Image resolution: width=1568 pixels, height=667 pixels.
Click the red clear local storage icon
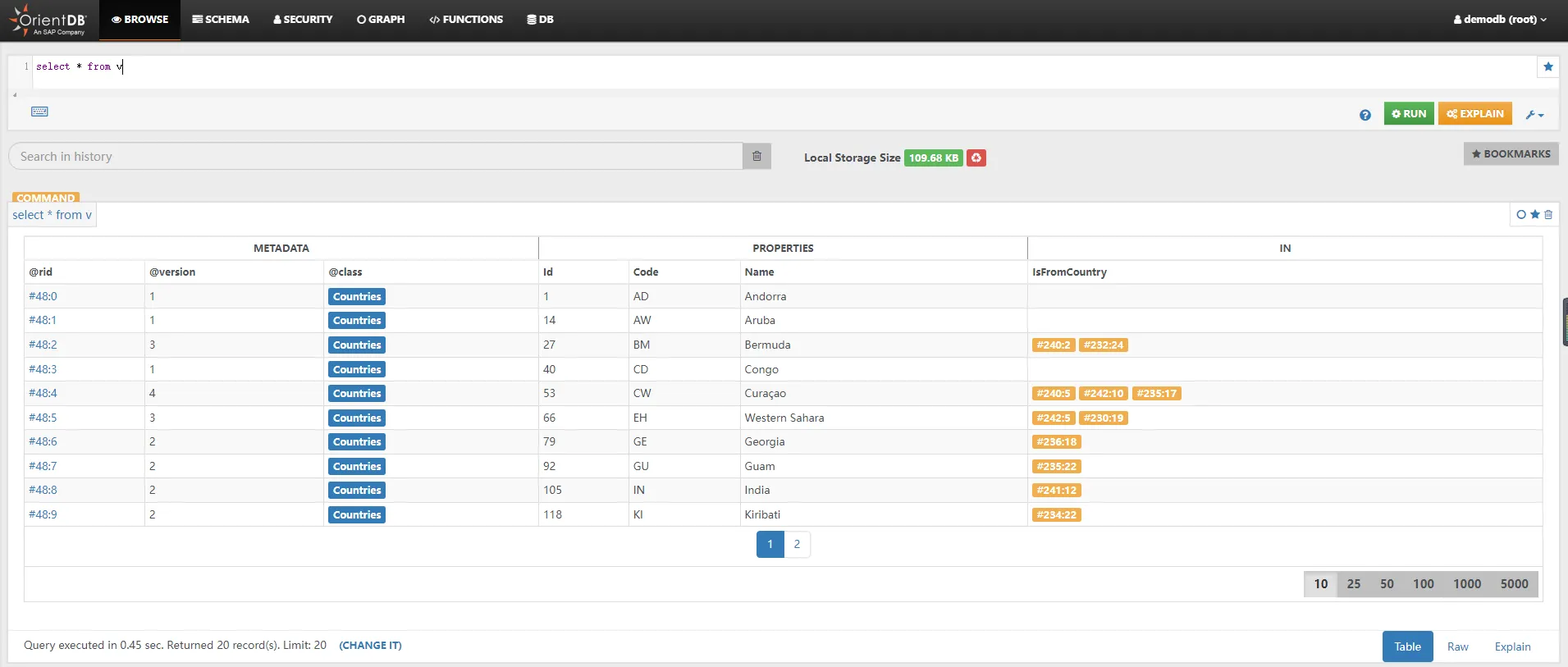pos(976,158)
